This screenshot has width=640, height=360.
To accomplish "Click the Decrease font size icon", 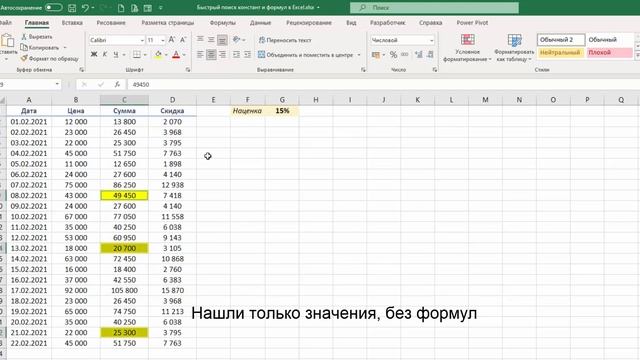I will [183, 40].
